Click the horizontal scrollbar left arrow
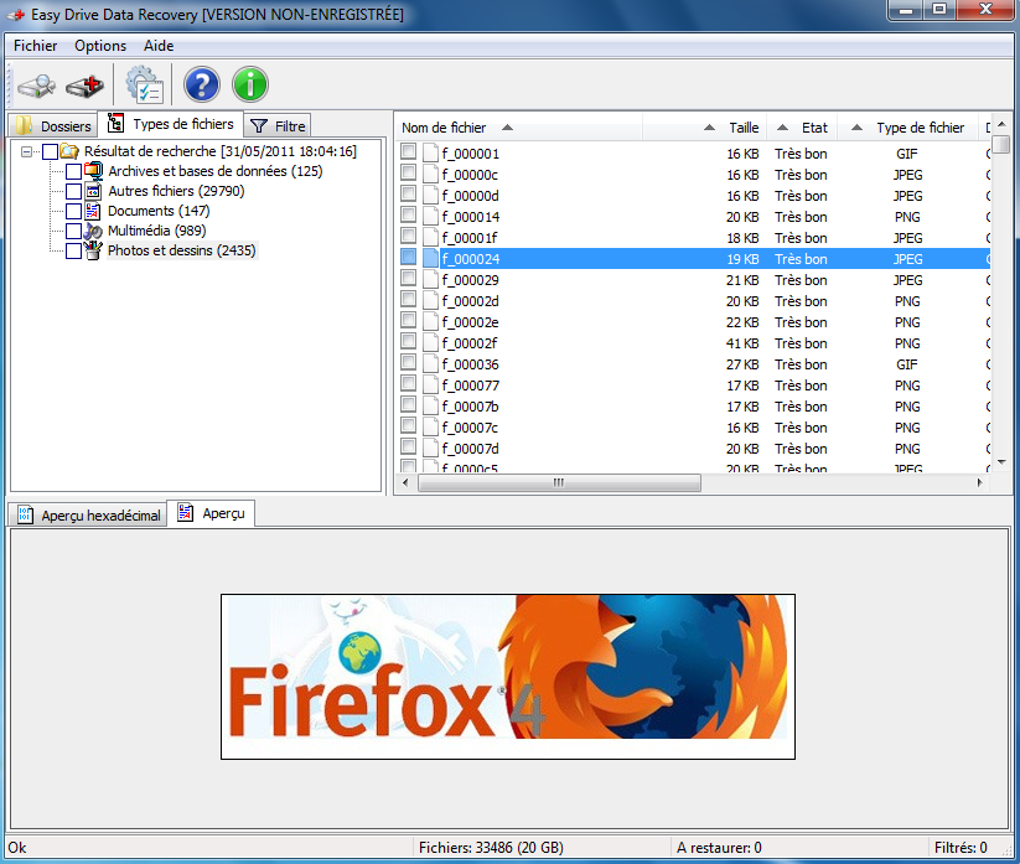 tap(406, 482)
